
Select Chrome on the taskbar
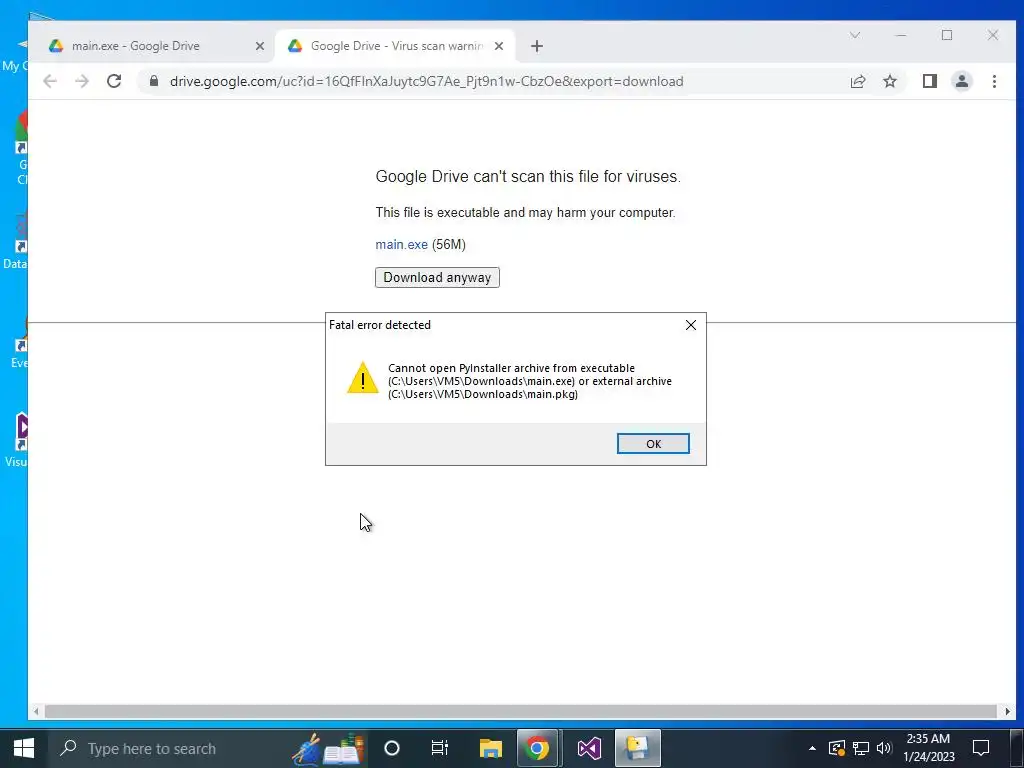point(537,748)
